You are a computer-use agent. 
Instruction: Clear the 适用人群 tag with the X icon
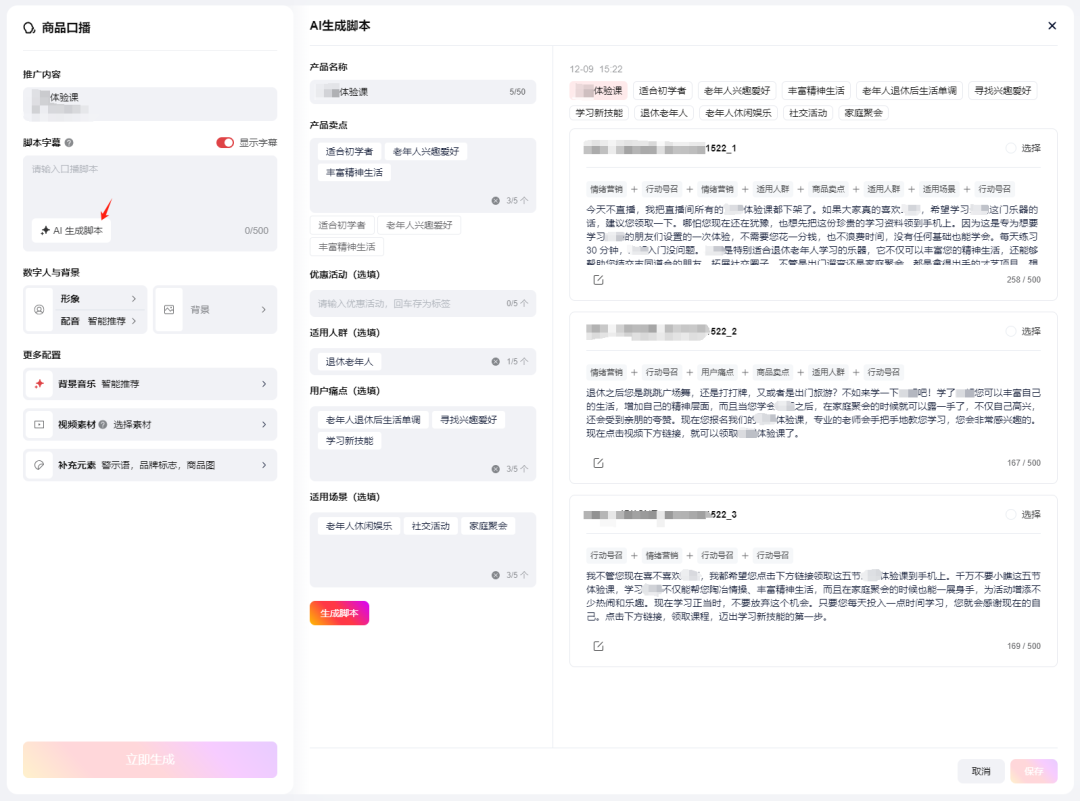tap(495, 362)
